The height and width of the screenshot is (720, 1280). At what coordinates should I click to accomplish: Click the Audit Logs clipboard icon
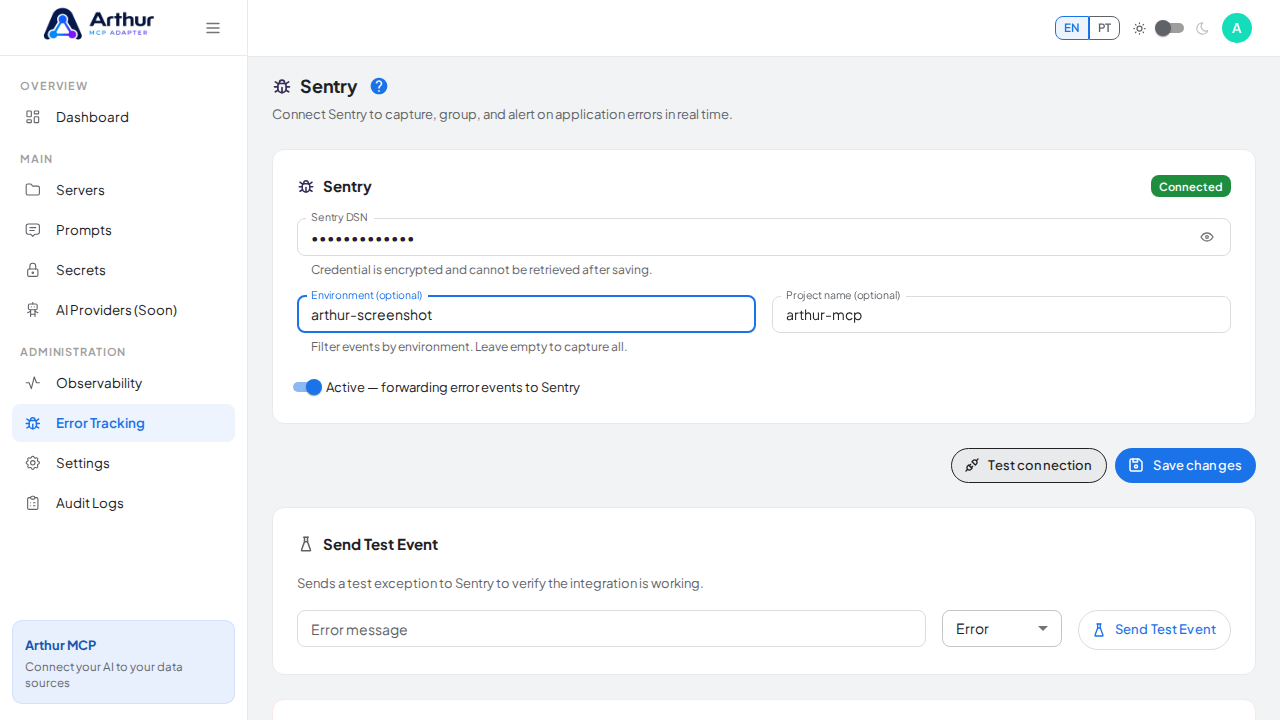tap(33, 503)
